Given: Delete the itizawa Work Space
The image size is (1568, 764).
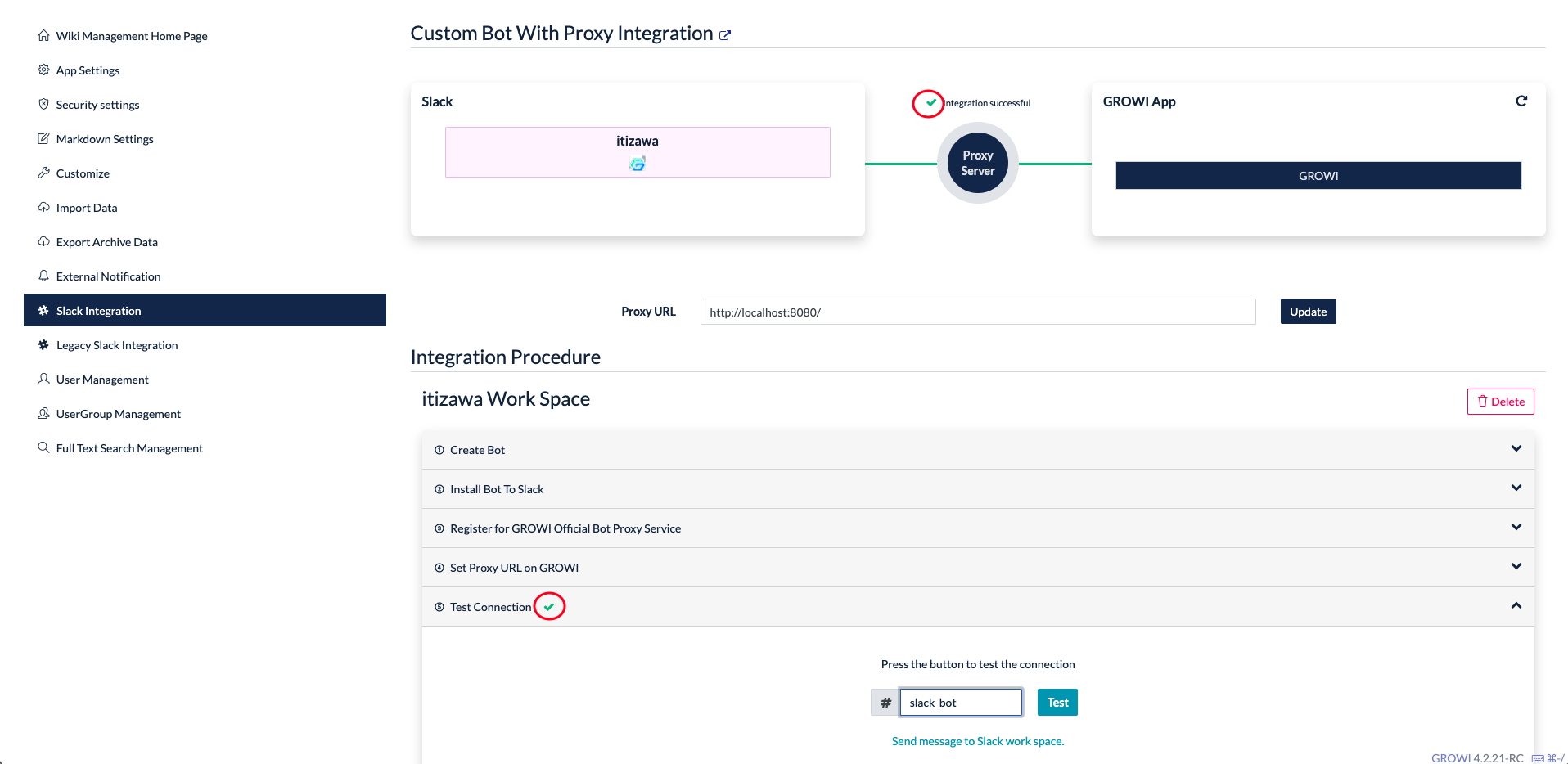Looking at the screenshot, I should pos(1501,402).
